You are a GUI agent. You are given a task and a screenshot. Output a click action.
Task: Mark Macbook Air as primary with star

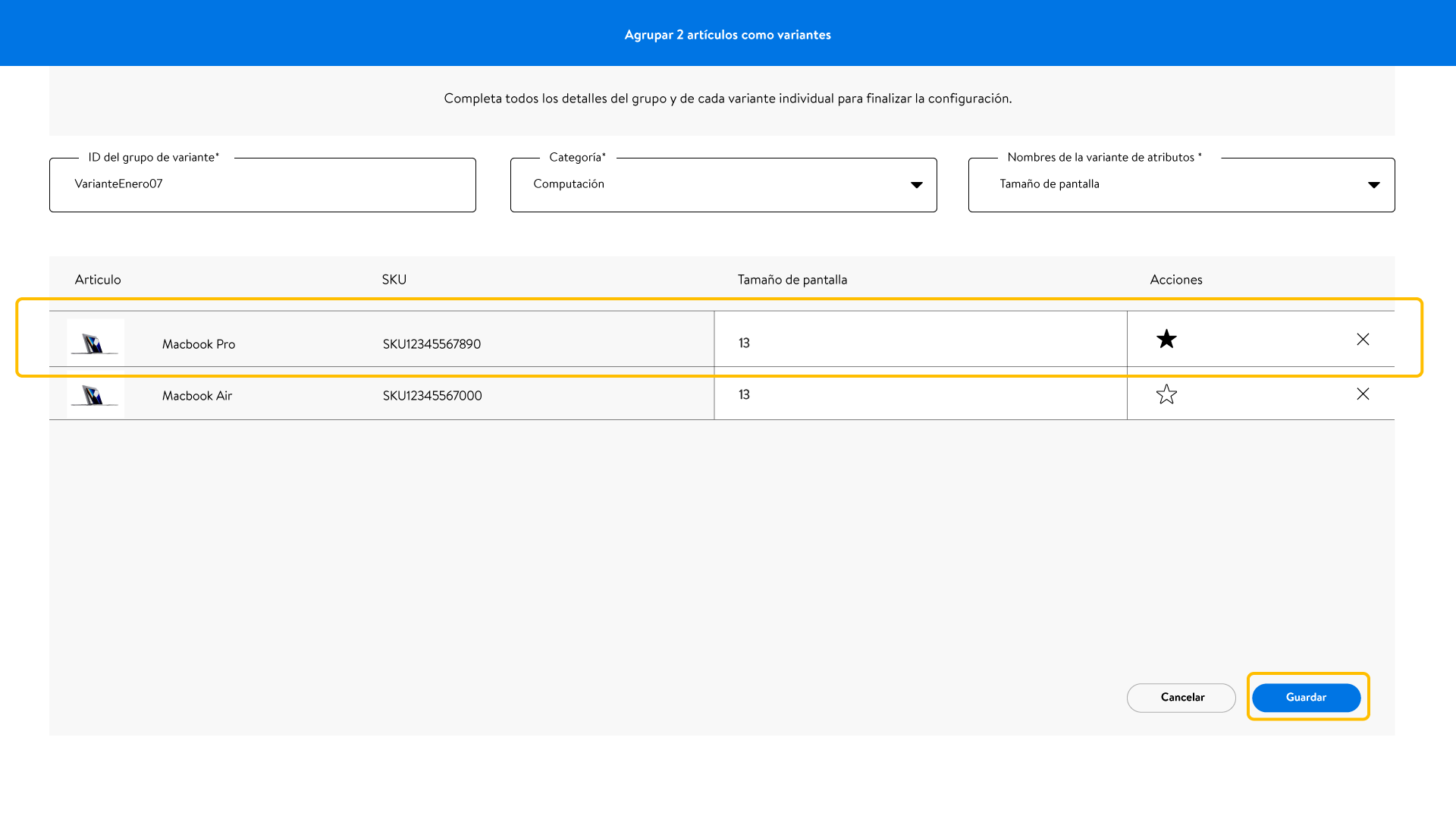(x=1166, y=394)
